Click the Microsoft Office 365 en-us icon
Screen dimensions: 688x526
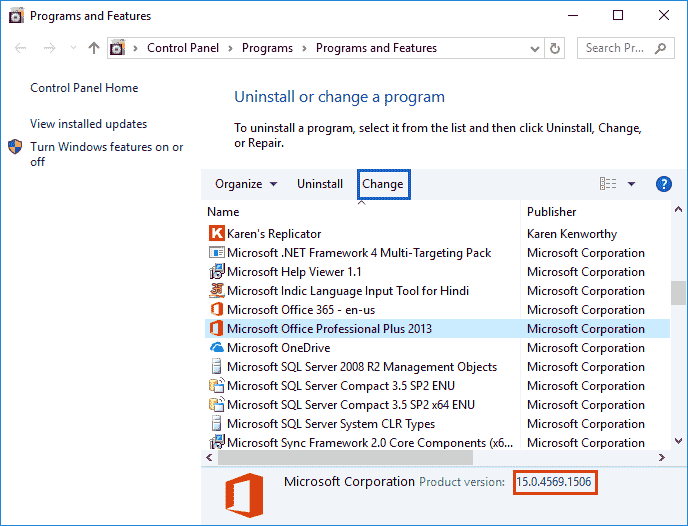pos(216,310)
